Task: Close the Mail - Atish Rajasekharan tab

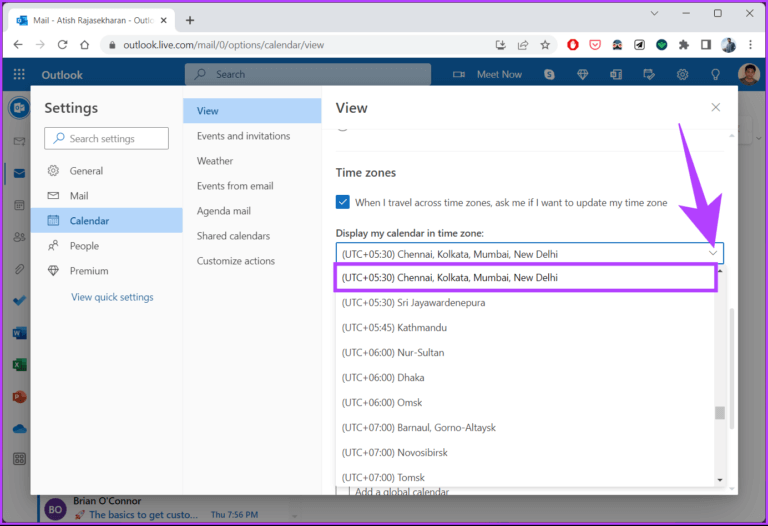Action: click(164, 20)
